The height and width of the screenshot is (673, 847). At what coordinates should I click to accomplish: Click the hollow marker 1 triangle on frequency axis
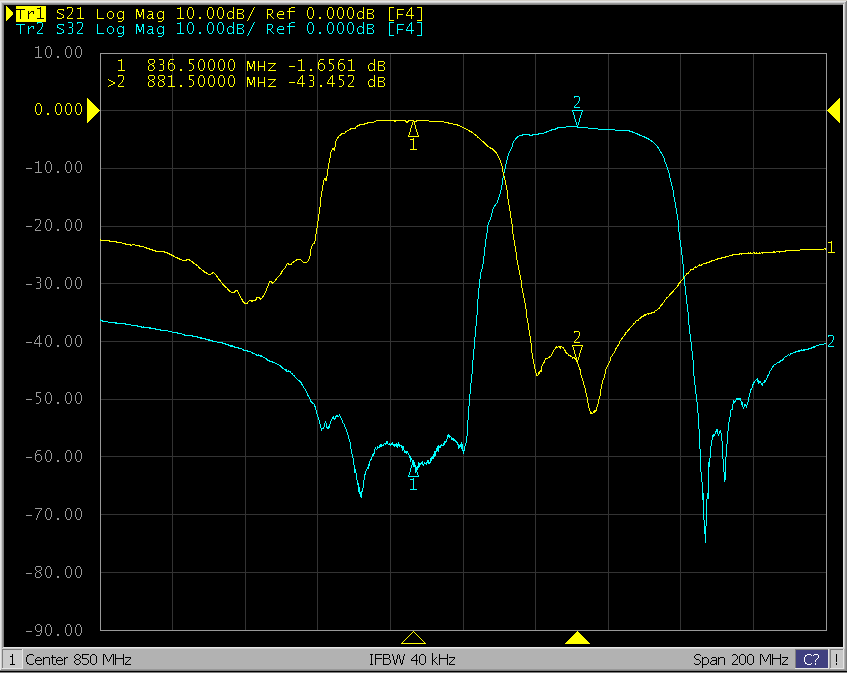[413, 638]
